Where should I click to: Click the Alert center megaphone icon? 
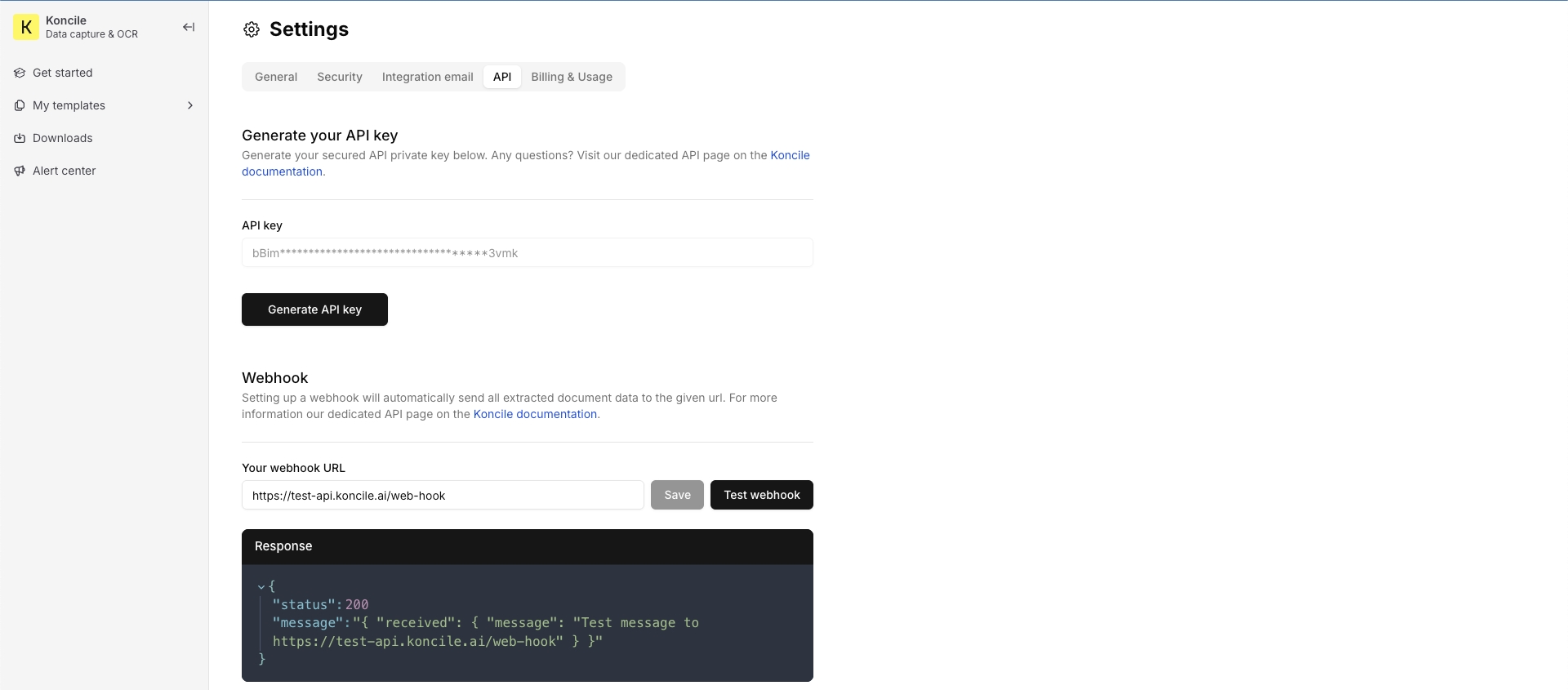20,171
